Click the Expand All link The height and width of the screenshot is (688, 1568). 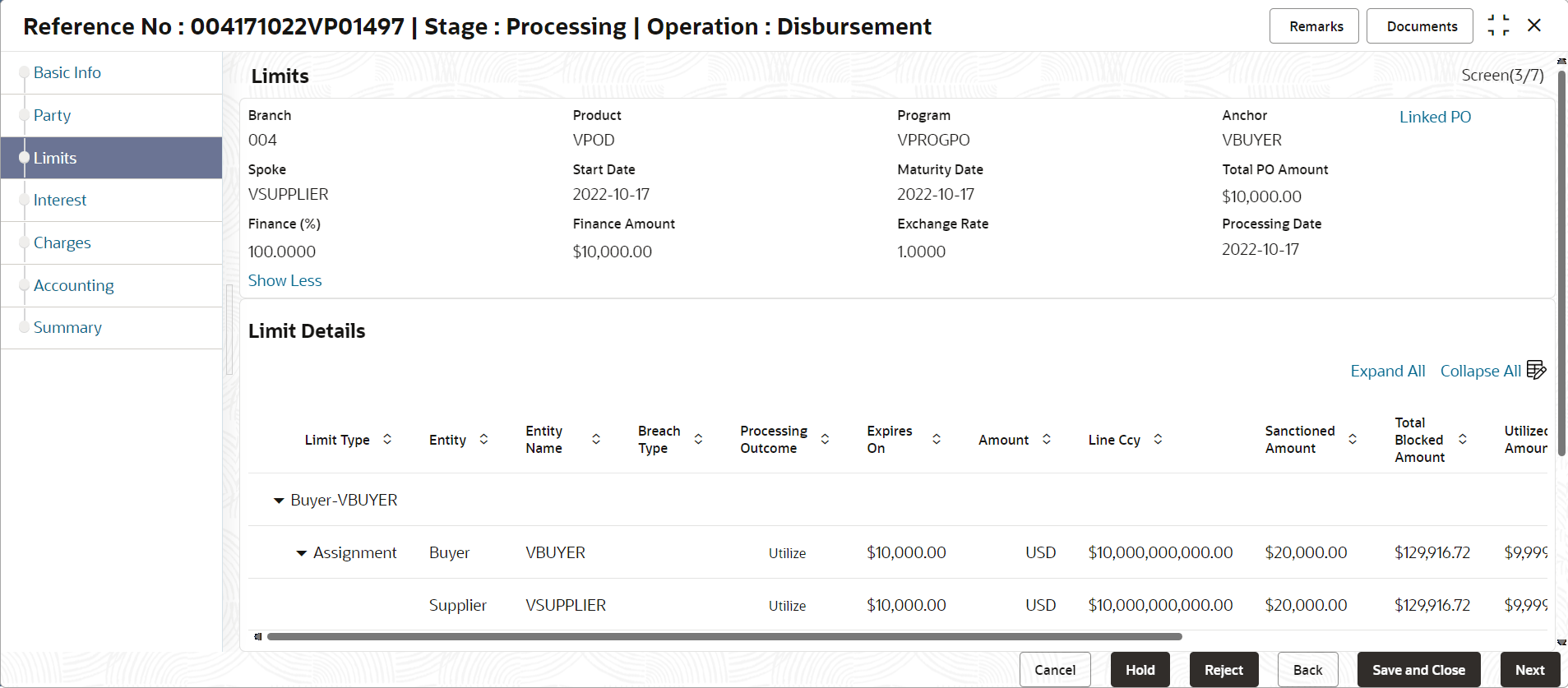click(x=1388, y=371)
